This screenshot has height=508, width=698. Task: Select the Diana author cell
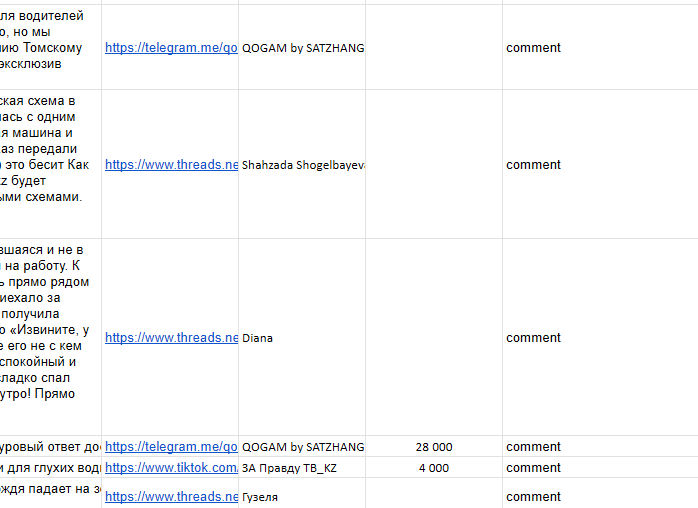303,338
